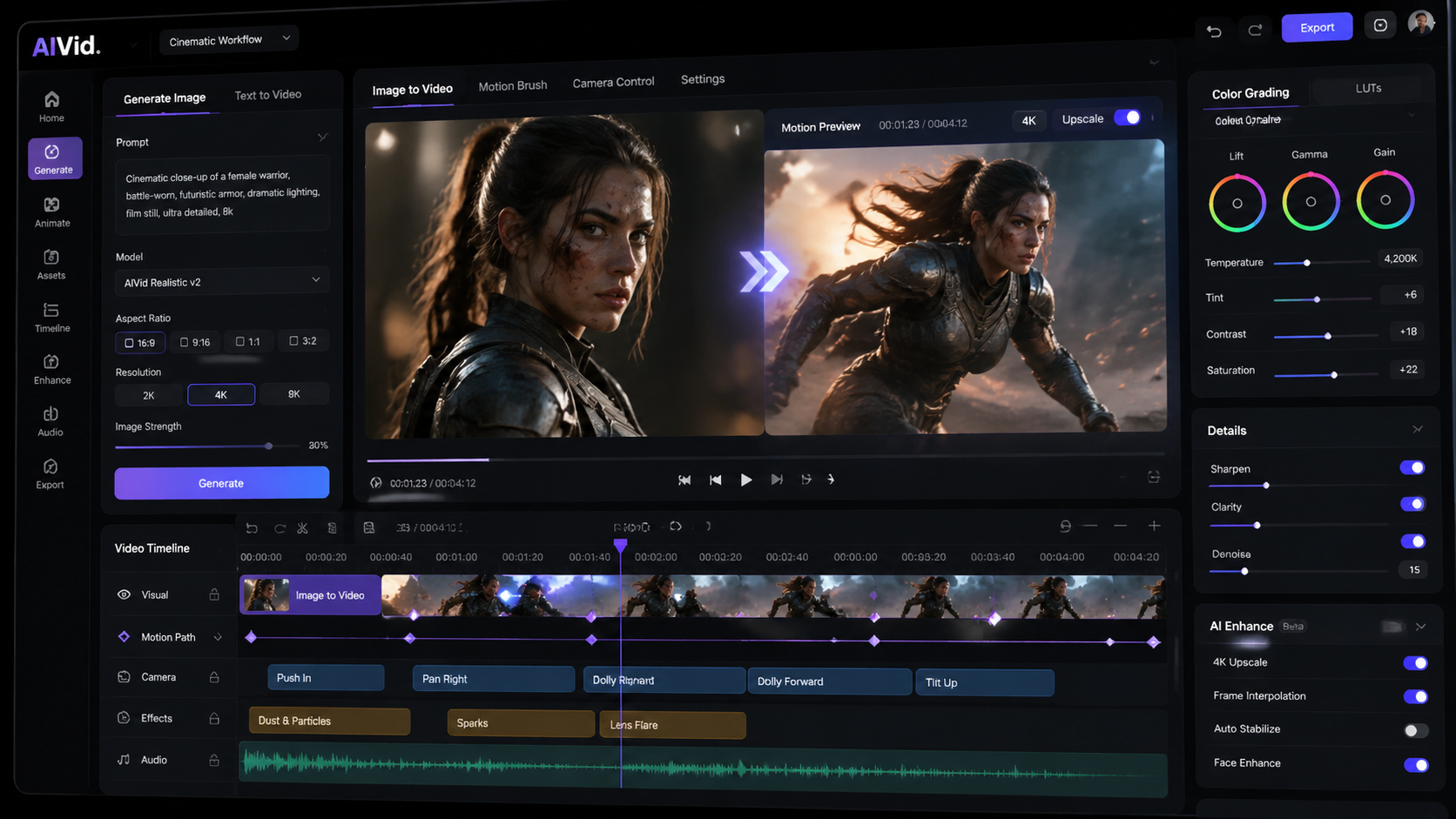
Task: Open the sidebar Export section
Action: click(50, 473)
